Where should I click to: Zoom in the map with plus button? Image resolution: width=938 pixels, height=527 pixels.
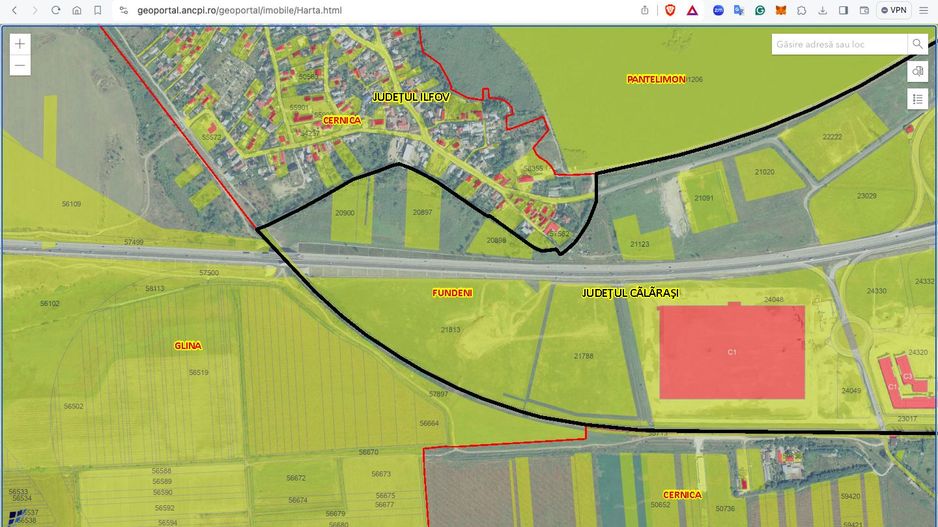(x=20, y=44)
